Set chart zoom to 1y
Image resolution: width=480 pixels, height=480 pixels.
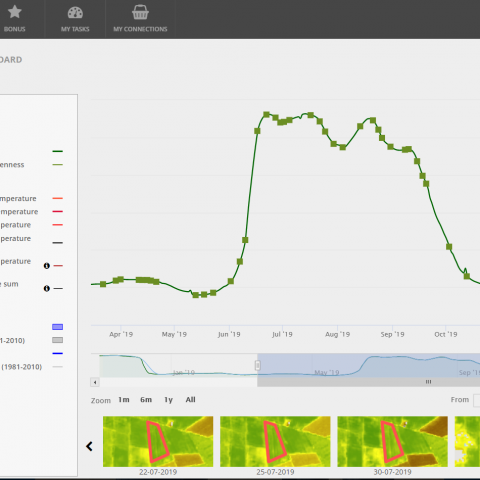tap(168, 400)
